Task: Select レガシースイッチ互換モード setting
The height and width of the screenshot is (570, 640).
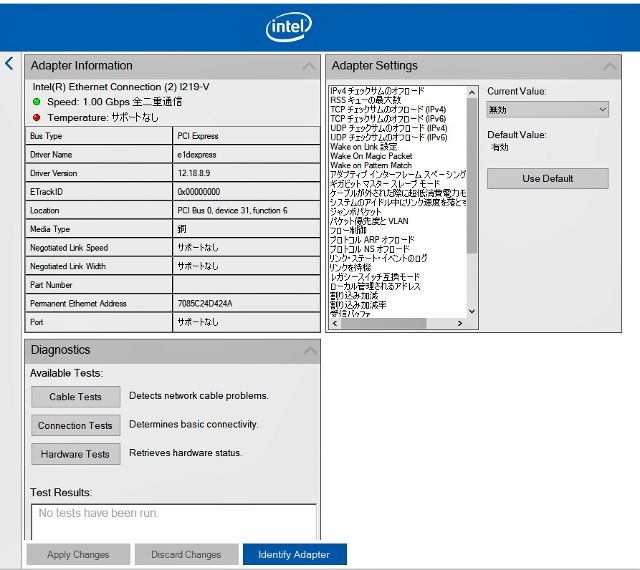Action: 375,277
